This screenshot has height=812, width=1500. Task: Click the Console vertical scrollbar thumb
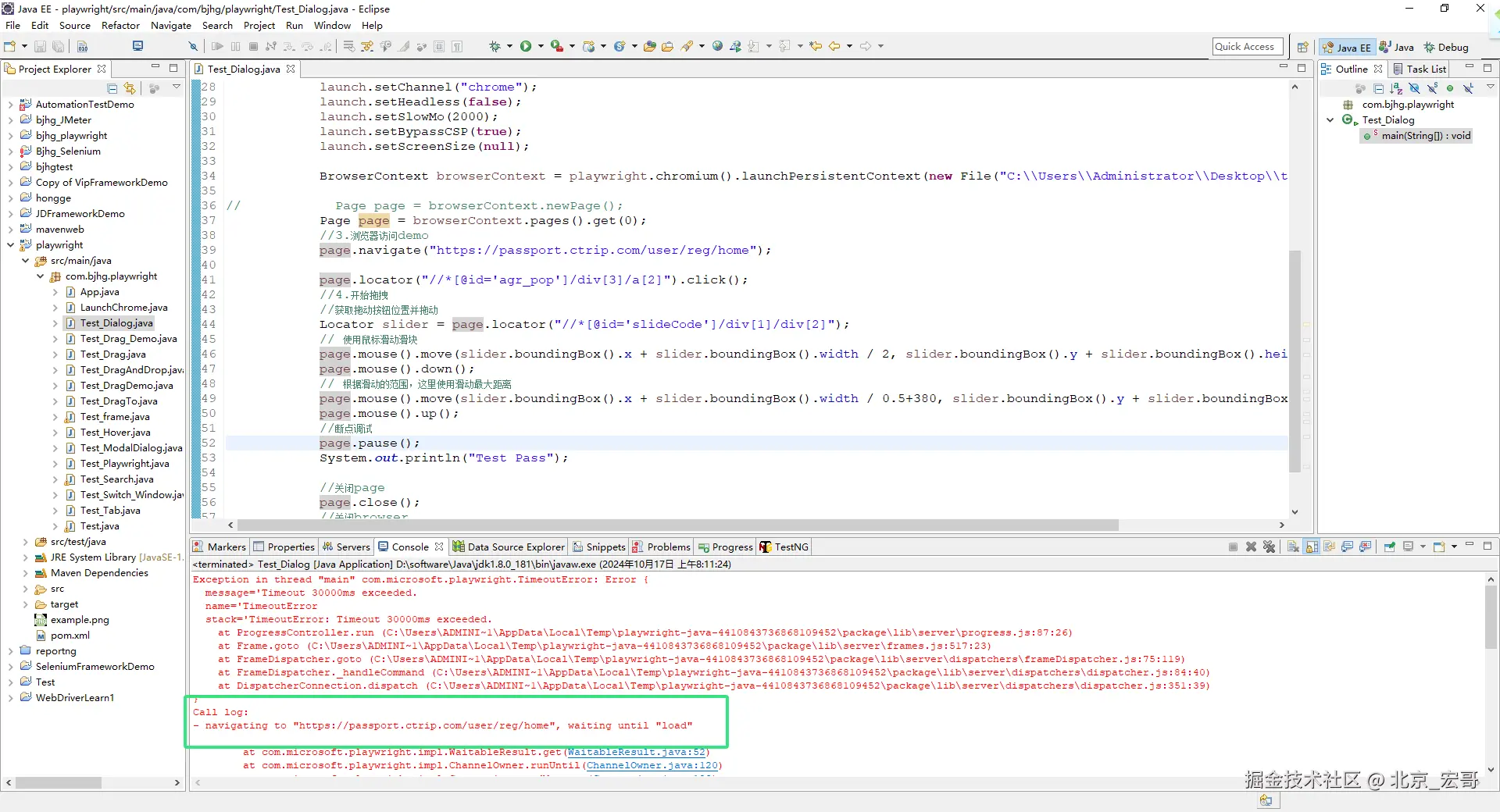[1491, 617]
